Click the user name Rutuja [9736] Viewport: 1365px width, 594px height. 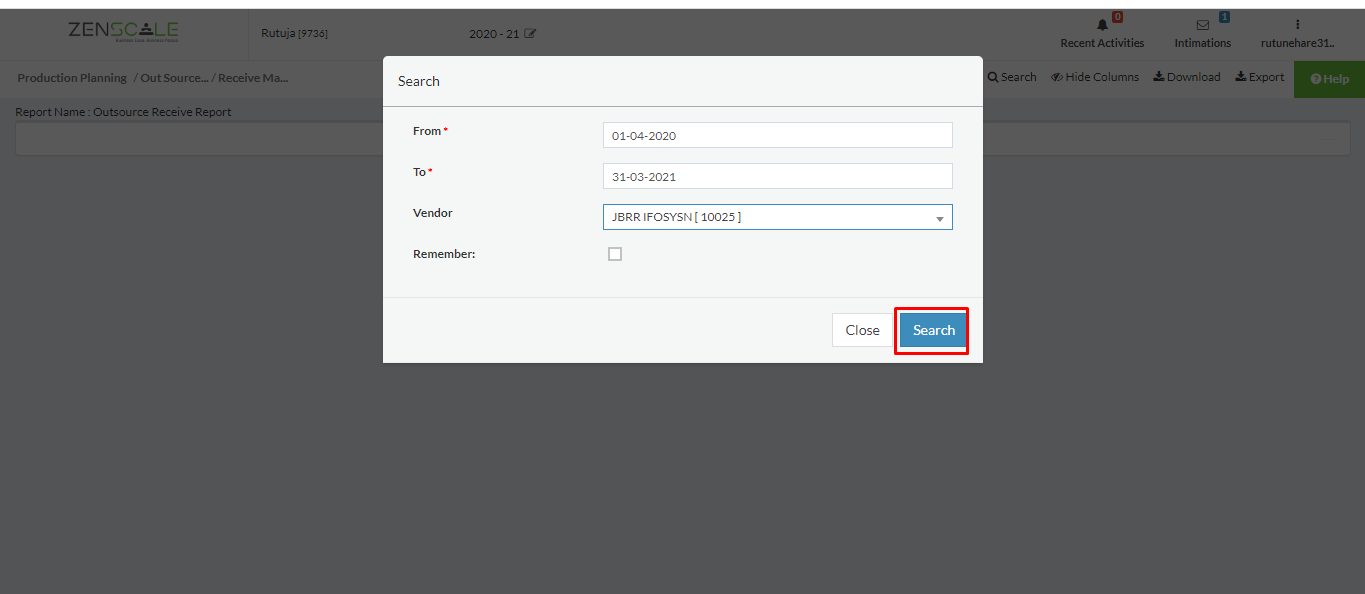point(294,34)
